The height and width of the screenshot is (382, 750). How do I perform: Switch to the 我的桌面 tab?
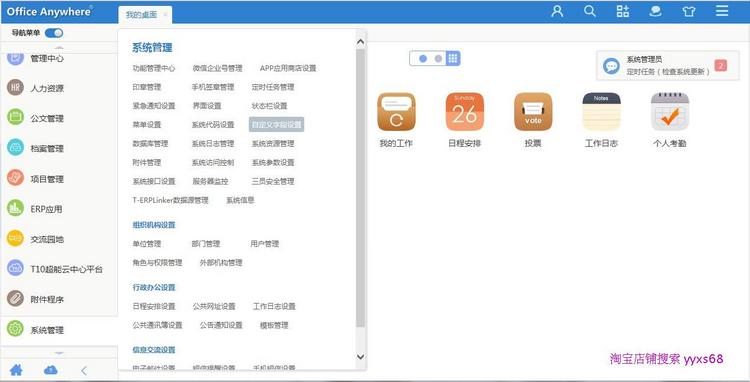pyautogui.click(x=141, y=15)
